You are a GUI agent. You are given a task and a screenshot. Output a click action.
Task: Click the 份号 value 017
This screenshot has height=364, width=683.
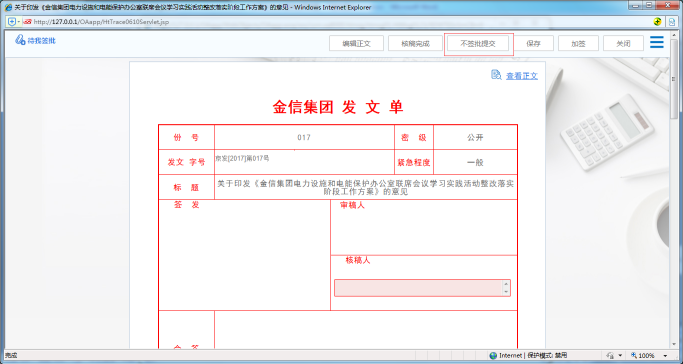click(304, 137)
